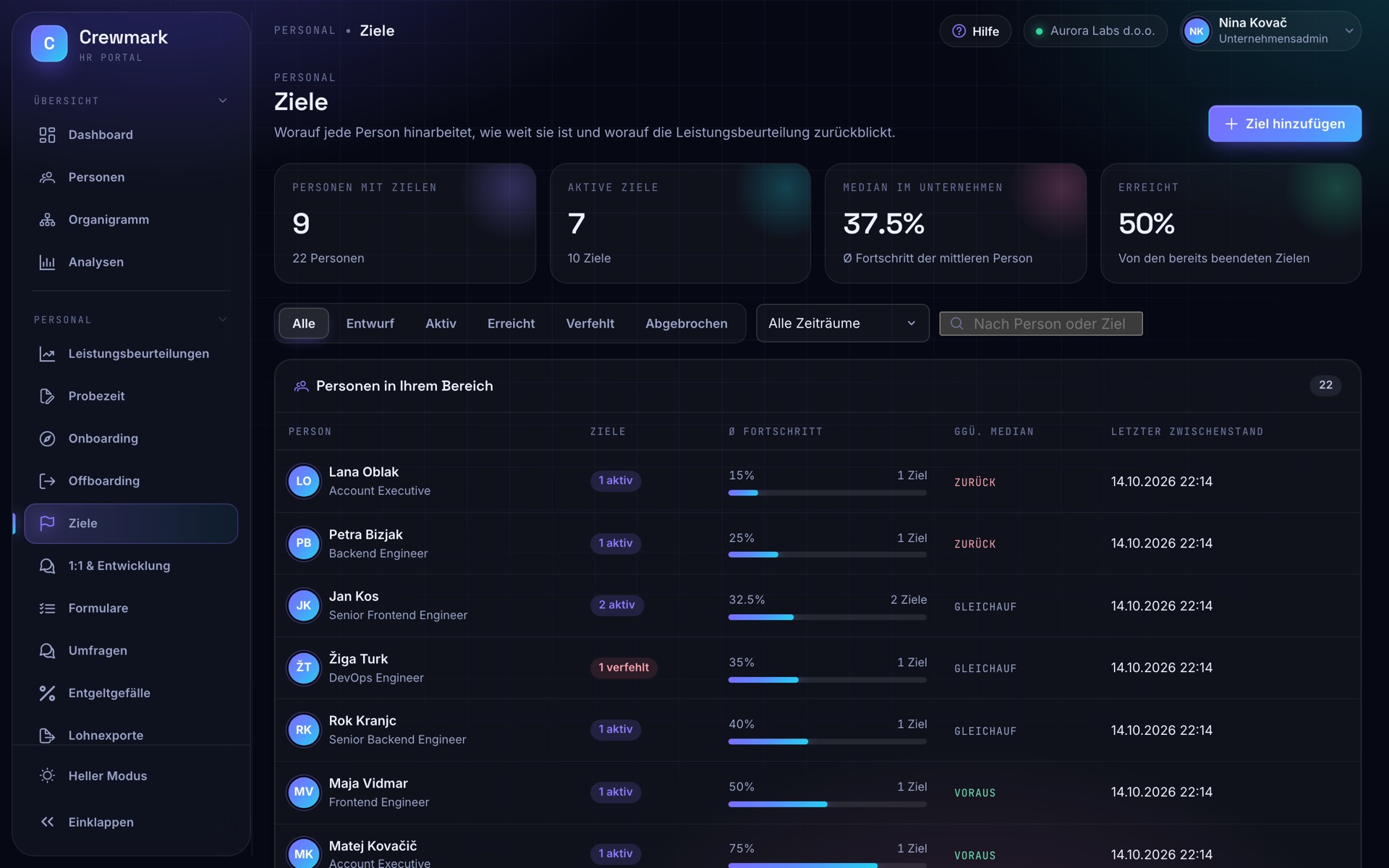Open Lana Oblak's row
Image resolution: width=1389 pixels, height=868 pixels.
(817, 481)
